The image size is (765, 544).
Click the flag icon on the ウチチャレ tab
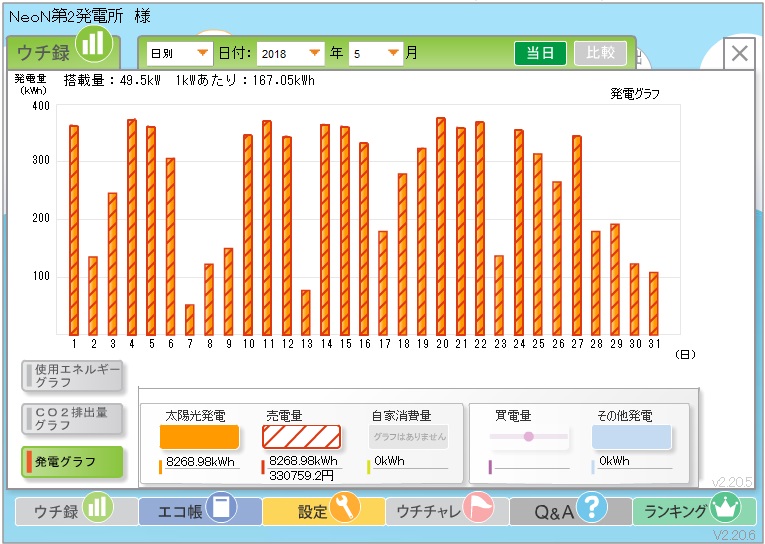point(478,507)
